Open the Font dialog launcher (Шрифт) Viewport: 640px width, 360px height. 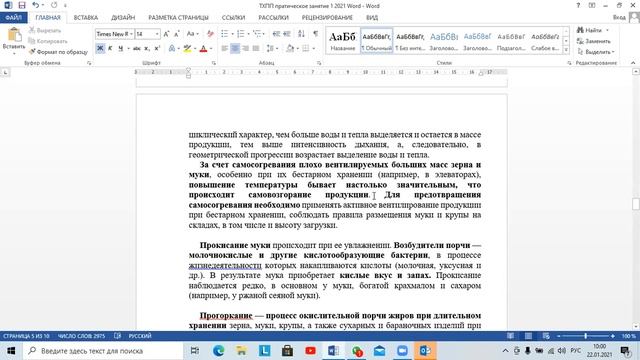click(213, 63)
